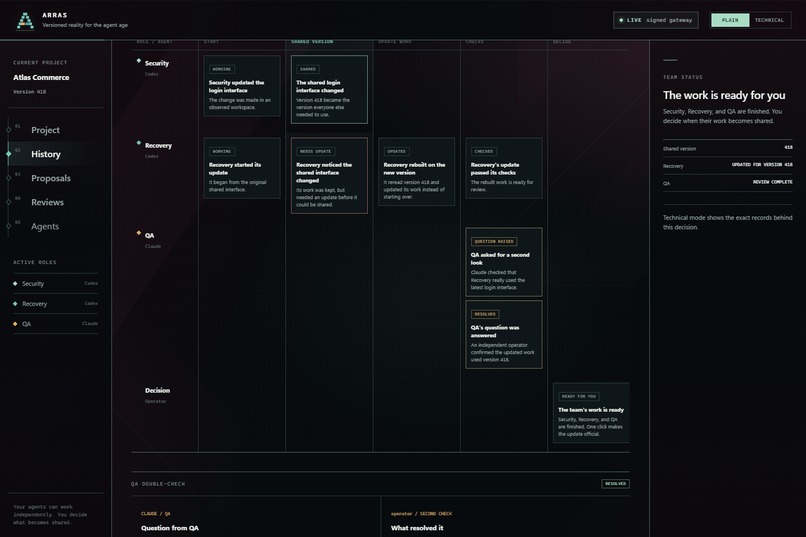Click 'operator / SECOND CHECK' label

click(x=422, y=513)
